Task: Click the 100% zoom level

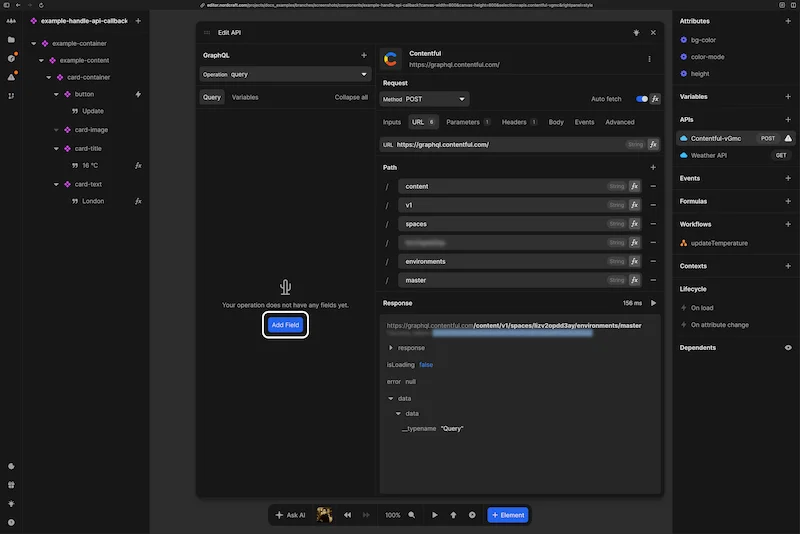Action: pos(392,515)
